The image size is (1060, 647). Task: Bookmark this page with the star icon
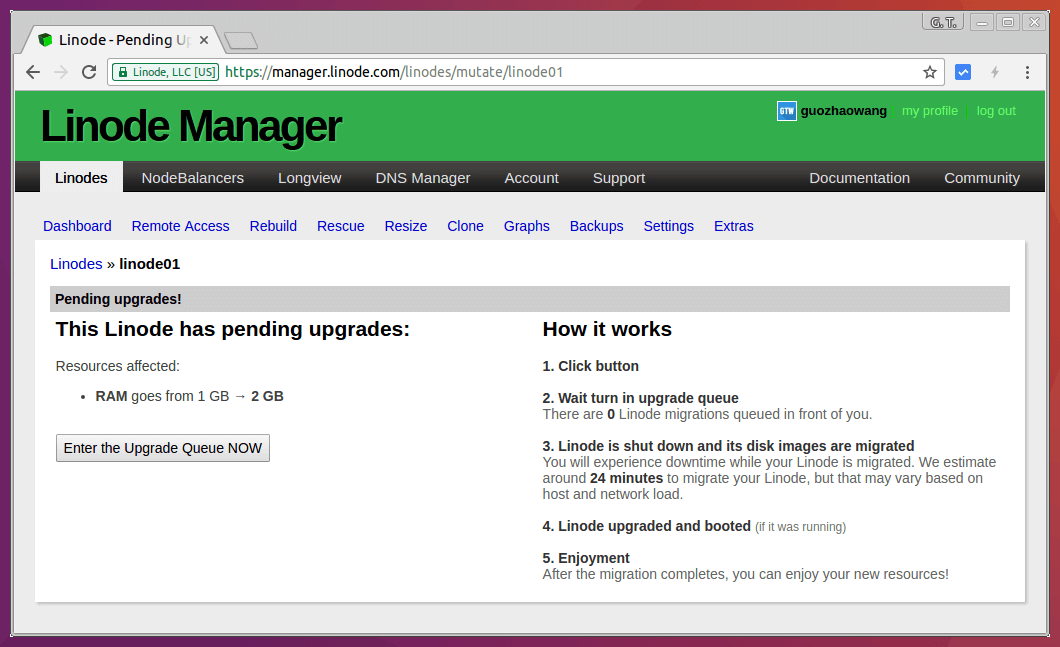pos(929,72)
